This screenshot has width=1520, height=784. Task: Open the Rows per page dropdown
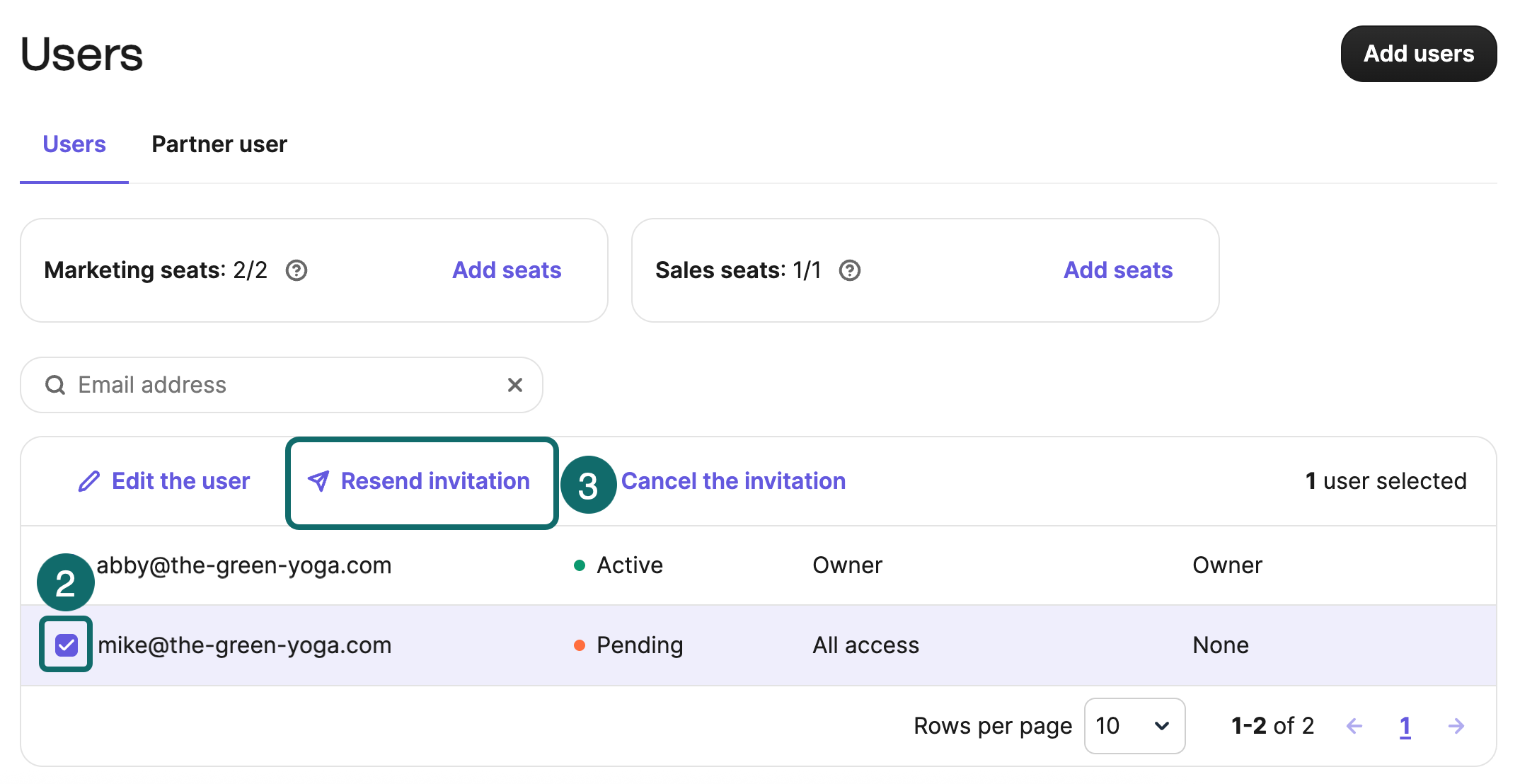[1134, 726]
